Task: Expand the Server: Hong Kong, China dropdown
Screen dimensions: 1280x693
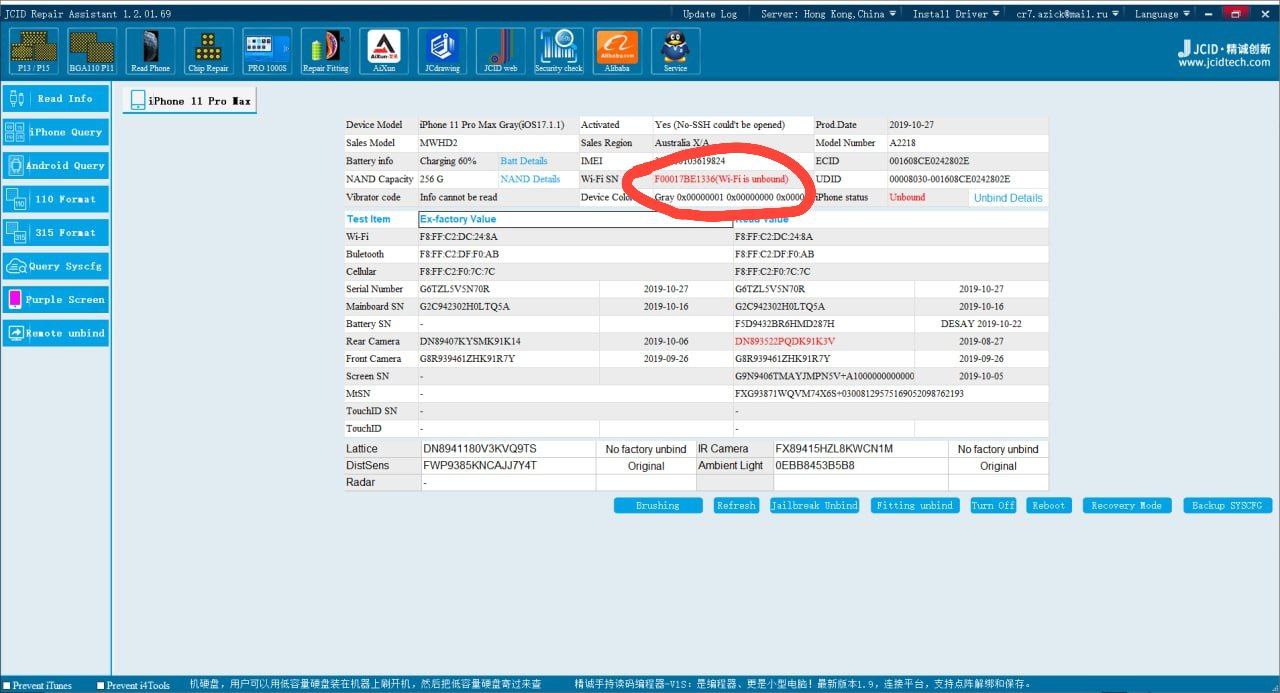Action: (x=828, y=14)
